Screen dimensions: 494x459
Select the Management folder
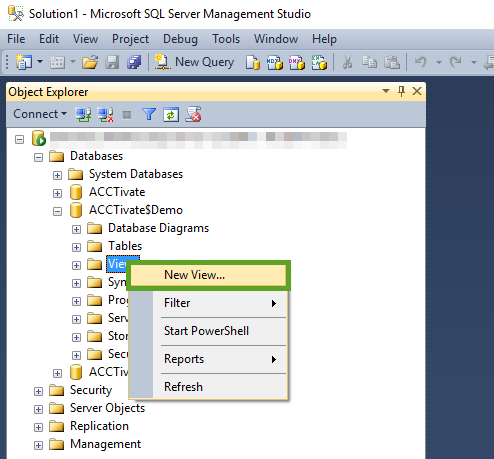[105, 444]
